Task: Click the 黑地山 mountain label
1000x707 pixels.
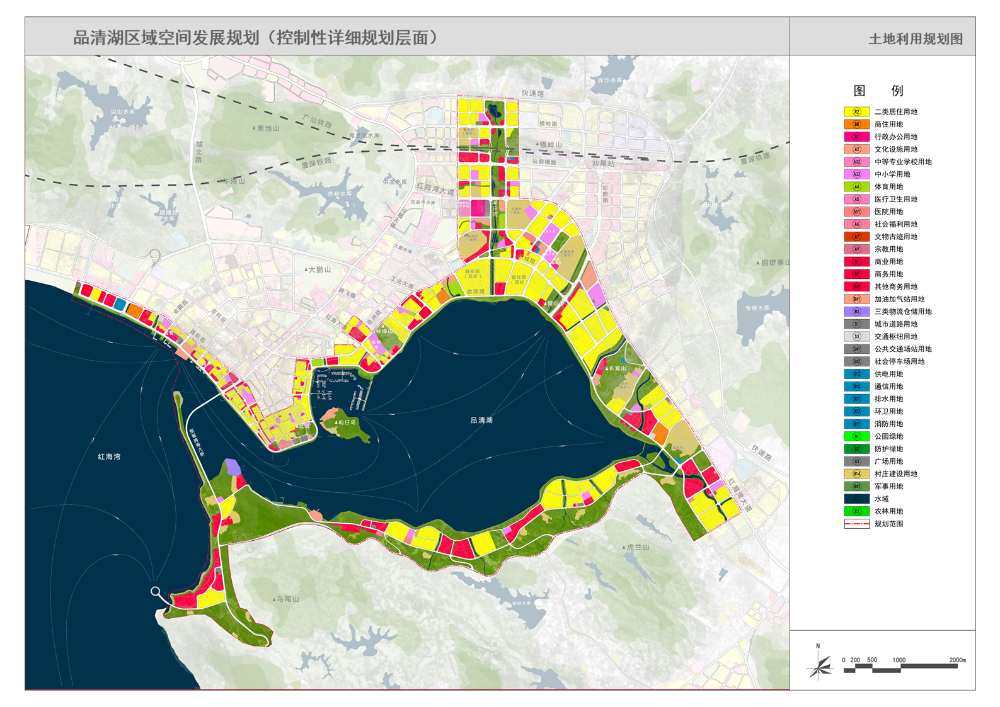Action: tap(268, 128)
